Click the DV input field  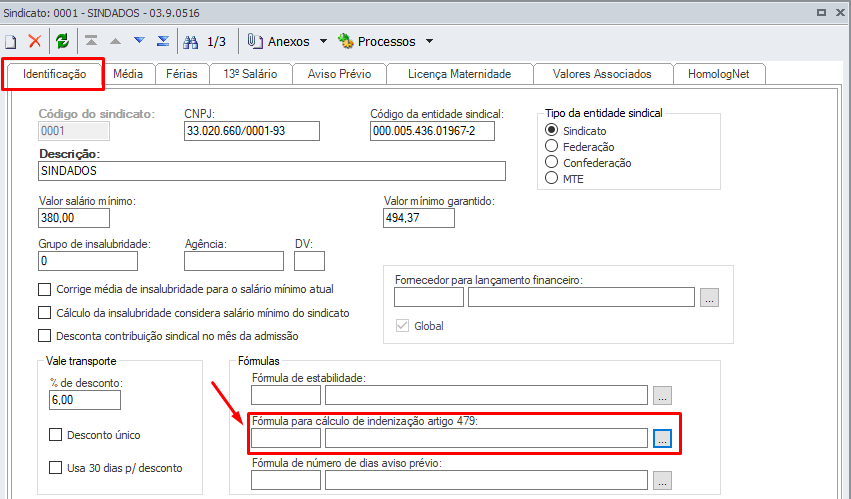[309, 261]
